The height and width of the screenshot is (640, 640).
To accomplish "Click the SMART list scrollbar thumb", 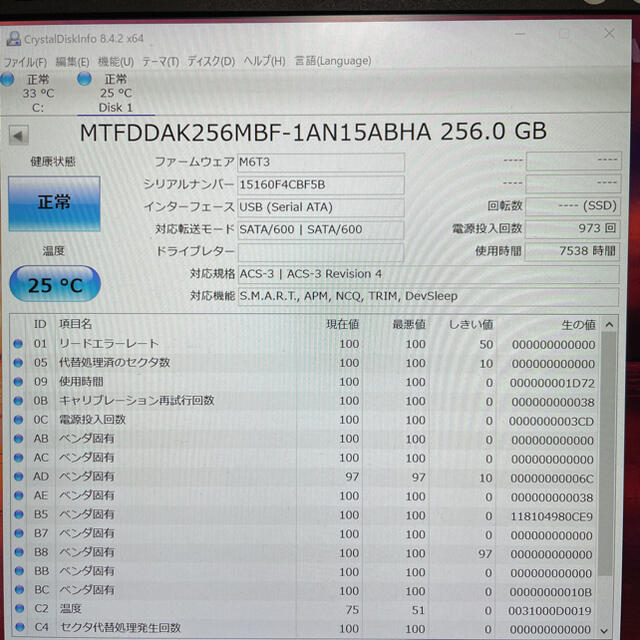I will (x=607, y=454).
